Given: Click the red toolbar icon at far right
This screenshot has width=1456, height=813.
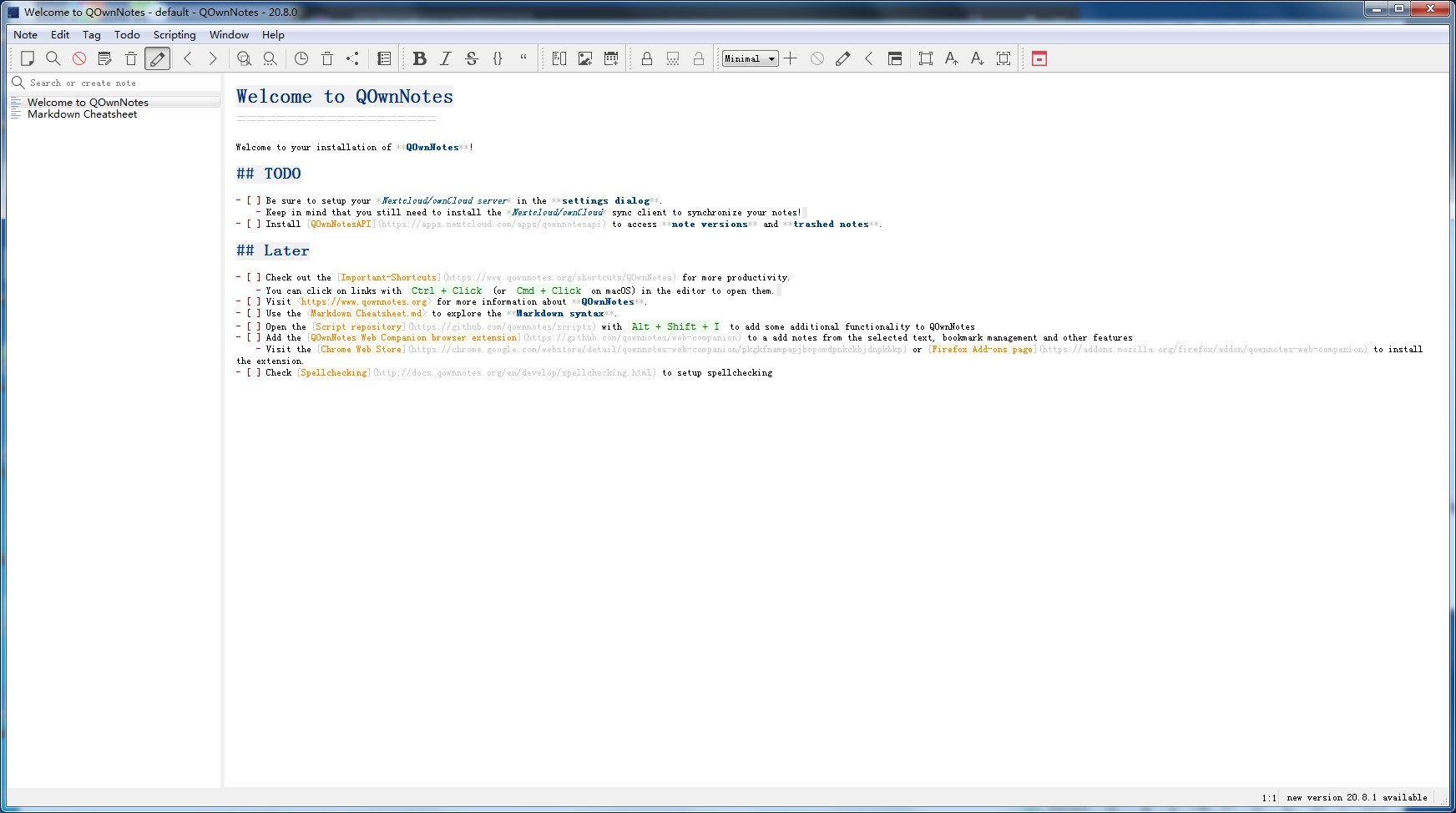Looking at the screenshot, I should pyautogui.click(x=1039, y=58).
